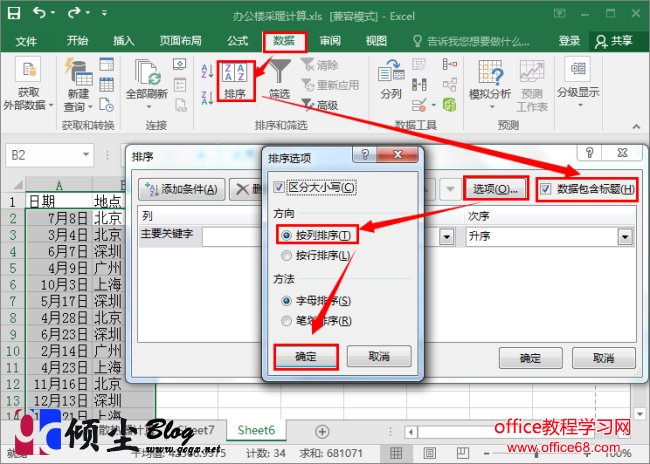
Task: Expand What-If Analysis dropdown arrow
Action: [492, 107]
